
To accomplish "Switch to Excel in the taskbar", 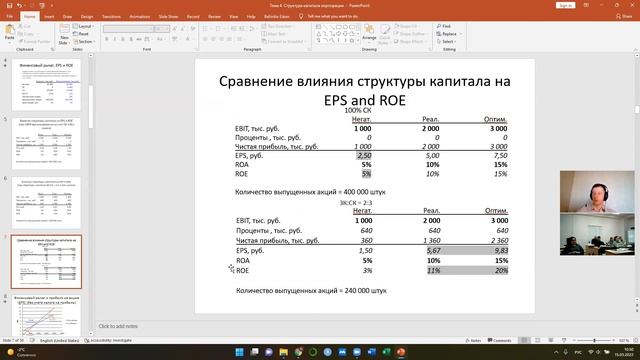I will pos(386,352).
